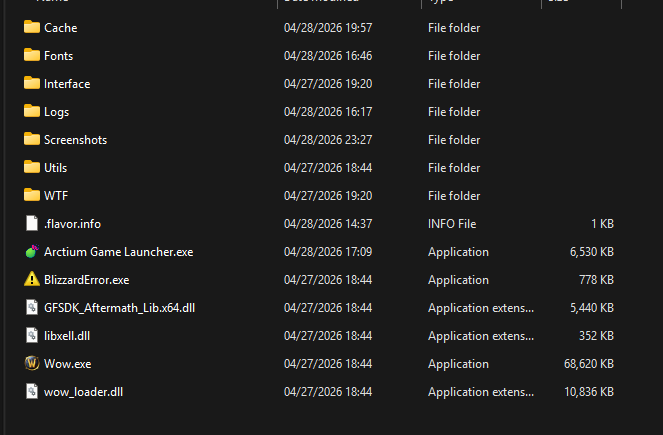
Task: Click the wow_loader.dll file icon
Action: pyautogui.click(x=31, y=392)
